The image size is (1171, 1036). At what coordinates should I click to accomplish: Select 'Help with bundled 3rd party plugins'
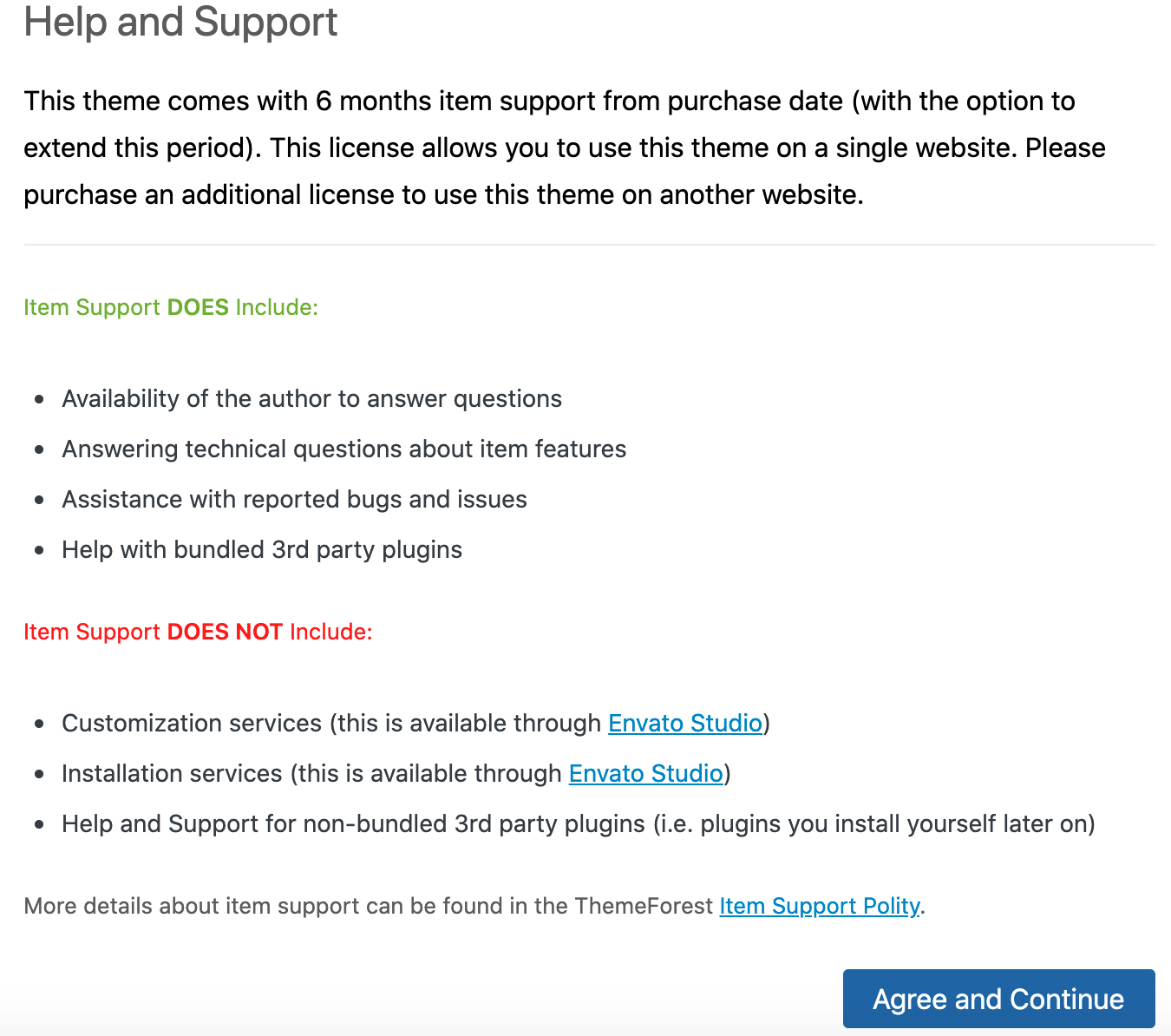coord(262,549)
